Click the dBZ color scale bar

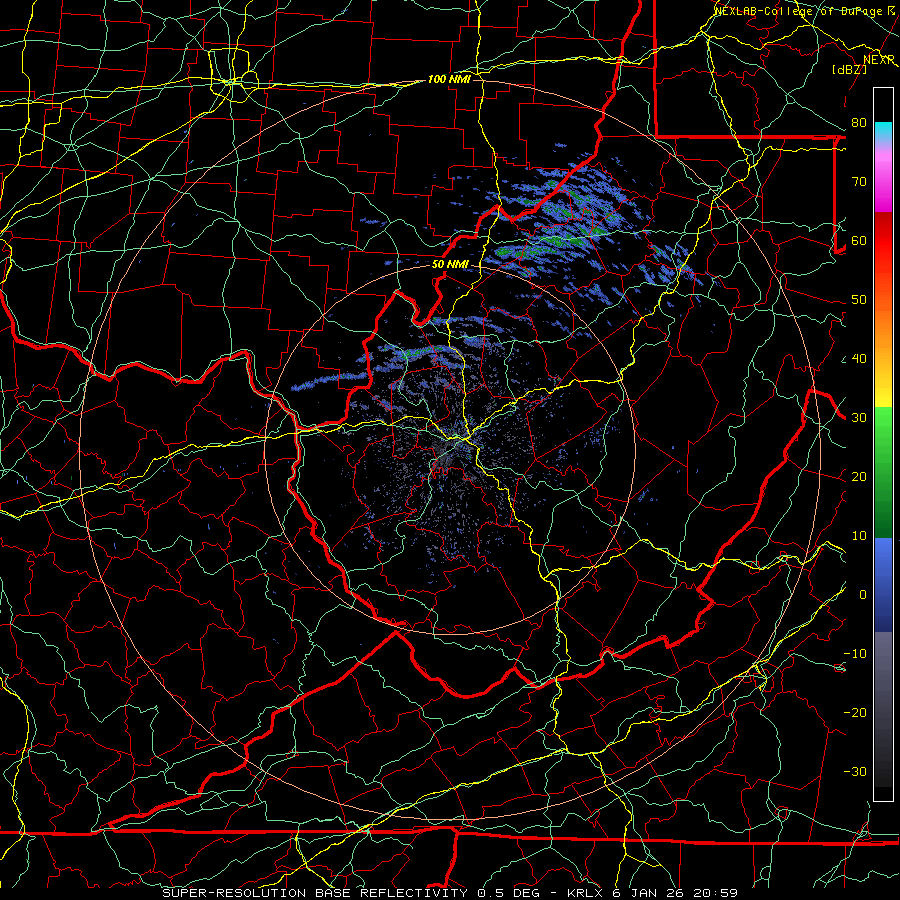pos(883,444)
